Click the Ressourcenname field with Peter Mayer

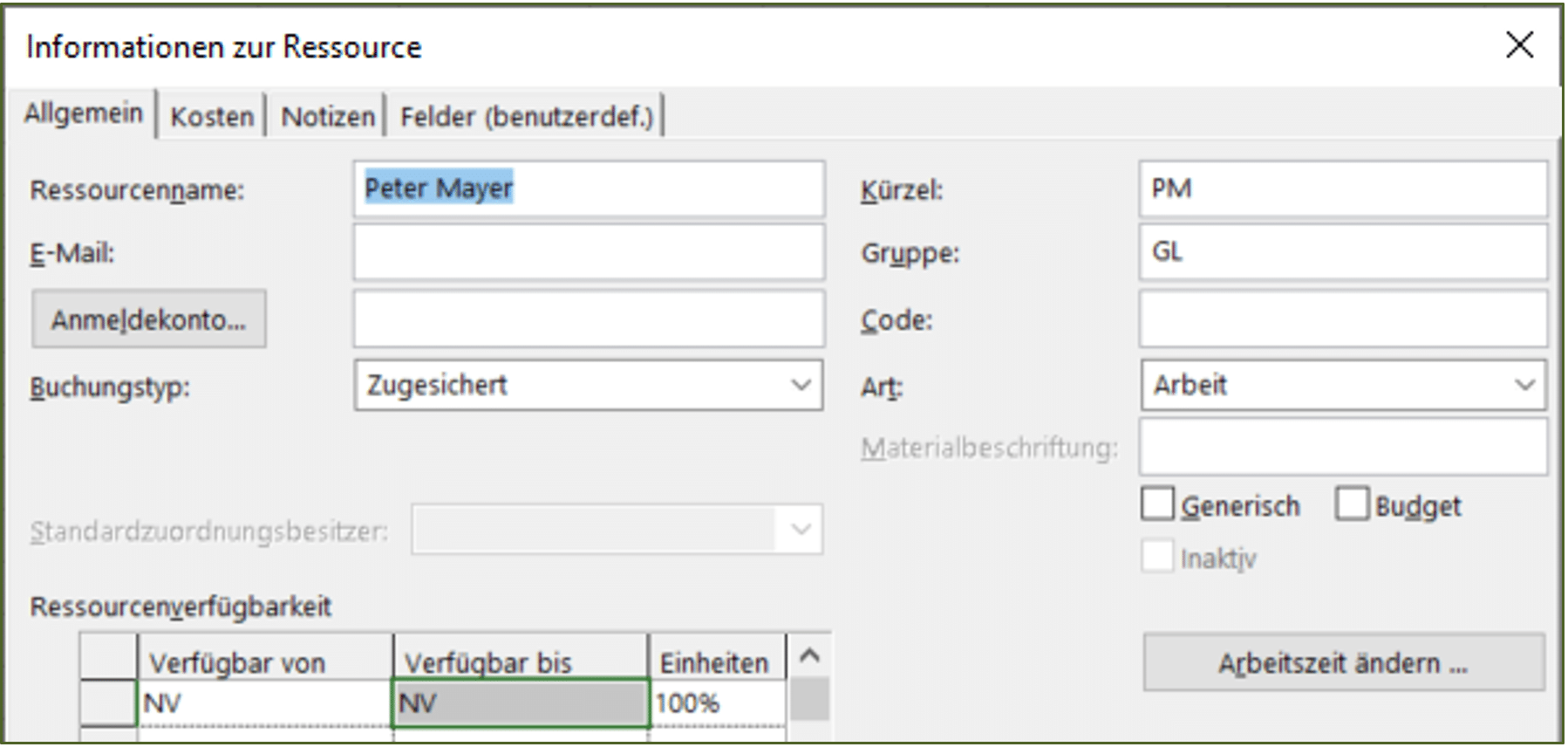pyautogui.click(x=589, y=188)
